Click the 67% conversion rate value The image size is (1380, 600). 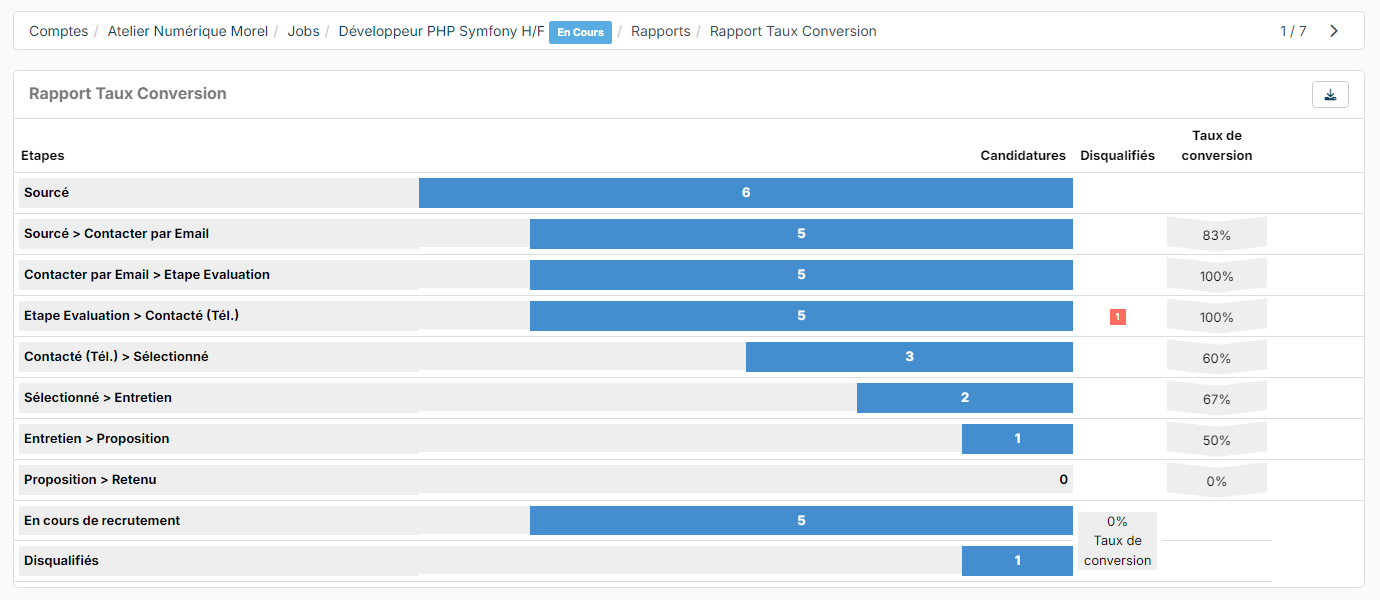pyautogui.click(x=1216, y=399)
